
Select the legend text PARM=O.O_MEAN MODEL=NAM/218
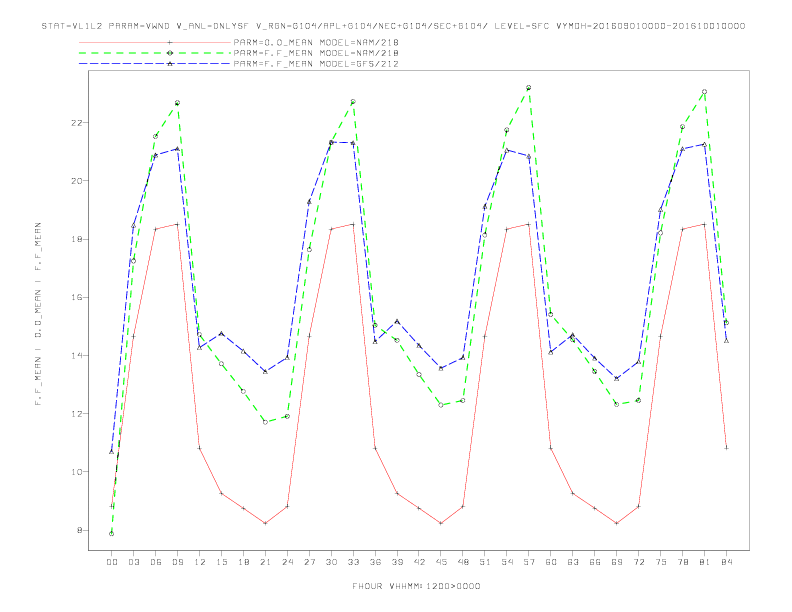pos(316,42)
